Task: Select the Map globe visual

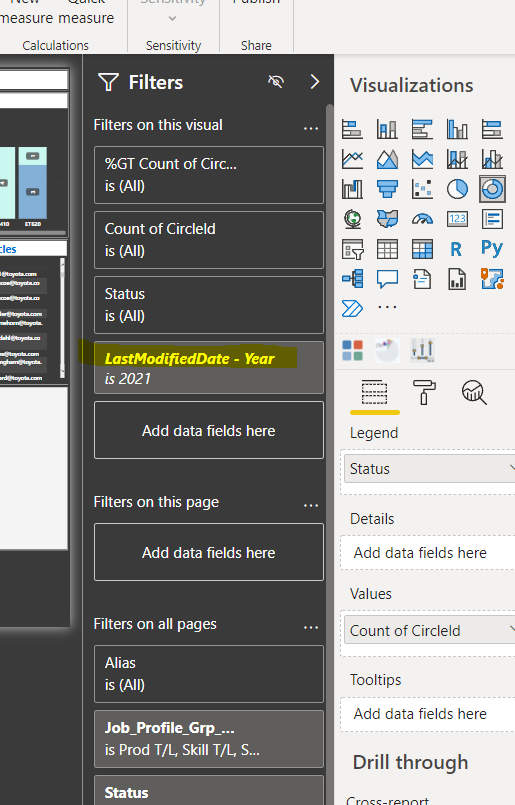Action: pyautogui.click(x=352, y=219)
